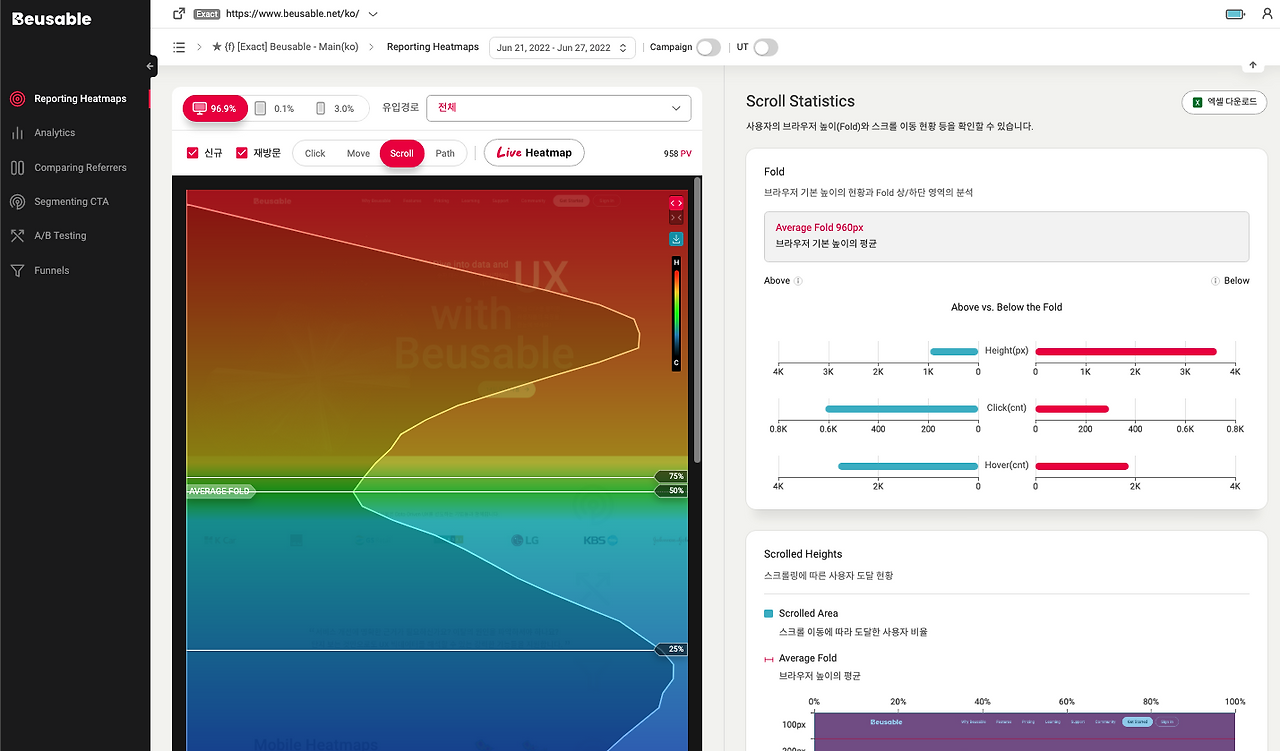Expand the URL dropdown chevron
The height and width of the screenshot is (751, 1280).
pos(373,14)
